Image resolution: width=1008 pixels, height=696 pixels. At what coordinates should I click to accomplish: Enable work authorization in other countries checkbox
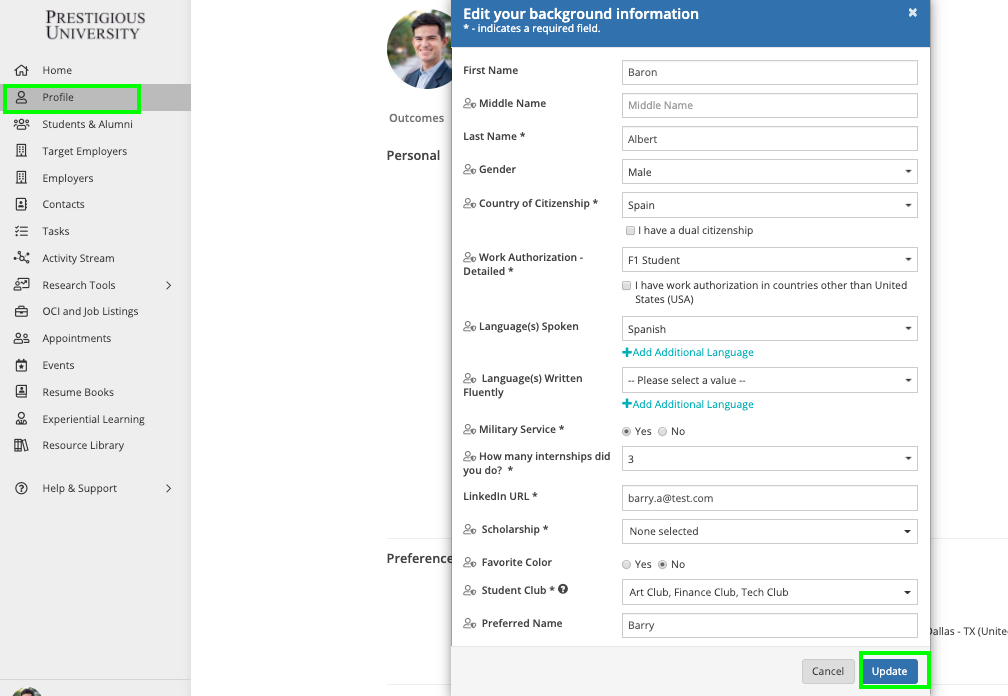[x=627, y=286]
